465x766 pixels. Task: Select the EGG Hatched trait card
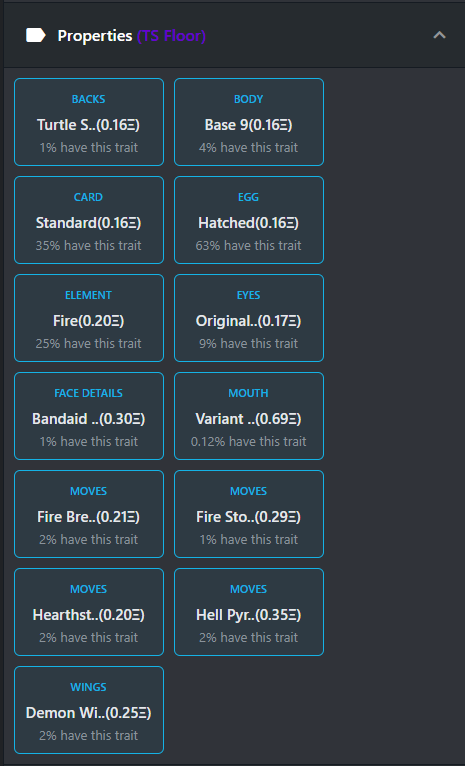point(249,220)
